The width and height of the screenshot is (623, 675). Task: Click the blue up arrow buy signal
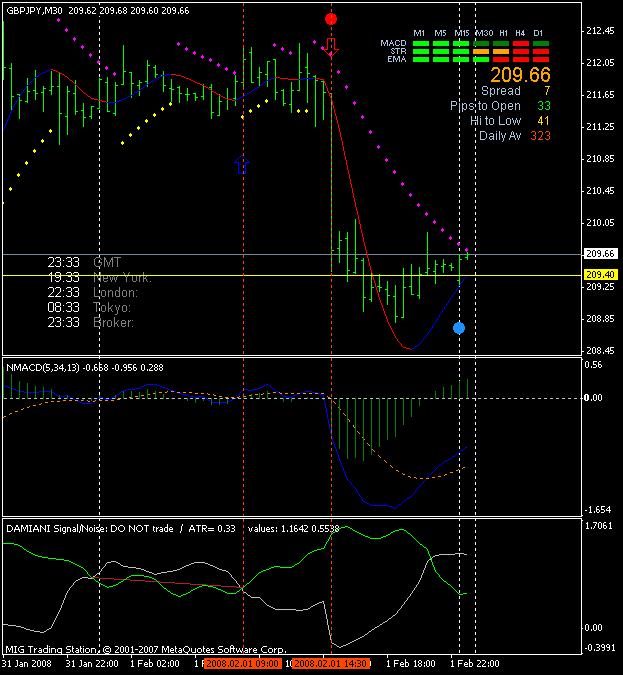point(242,164)
